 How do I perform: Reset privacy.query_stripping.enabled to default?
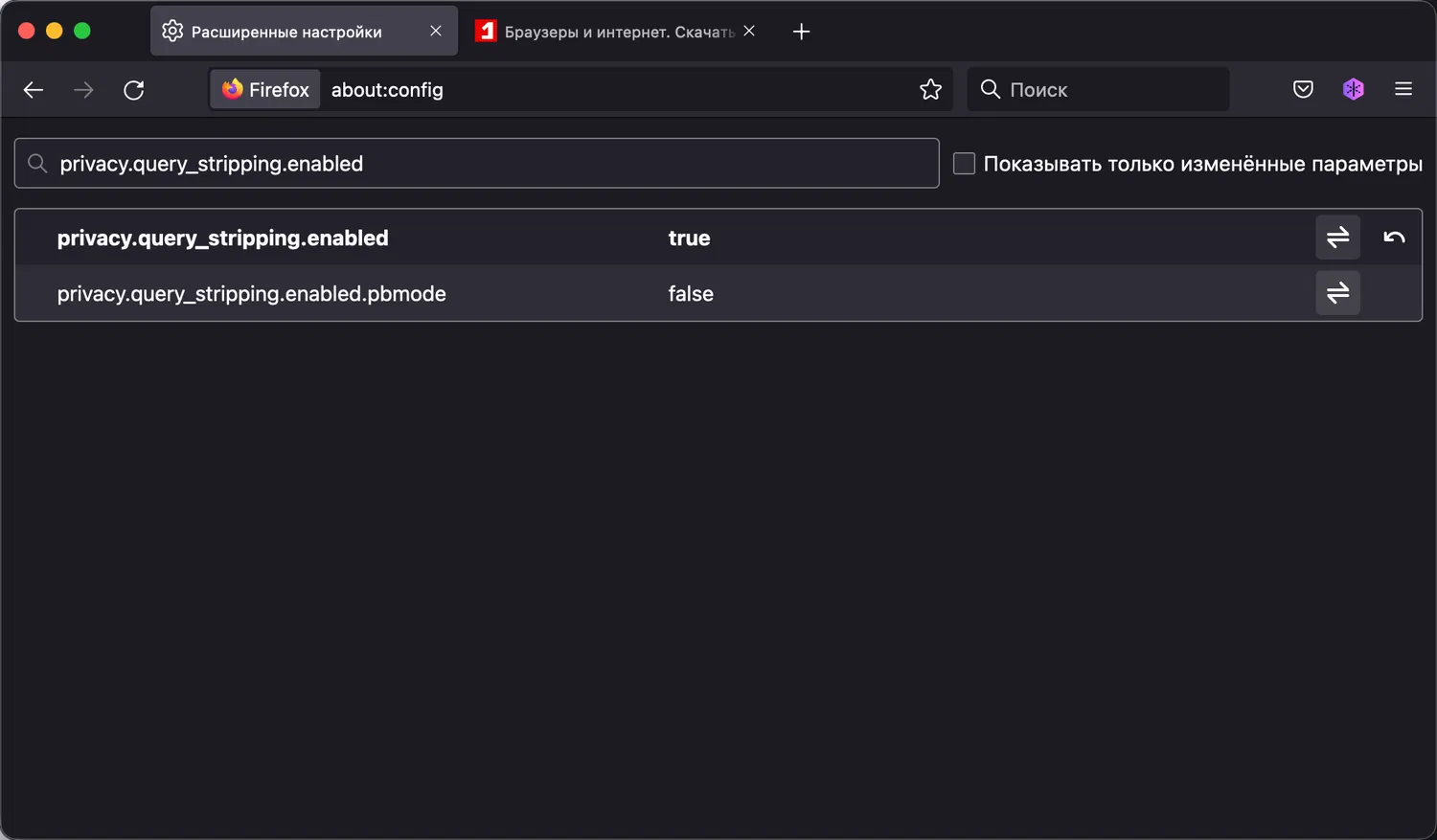coord(1394,238)
